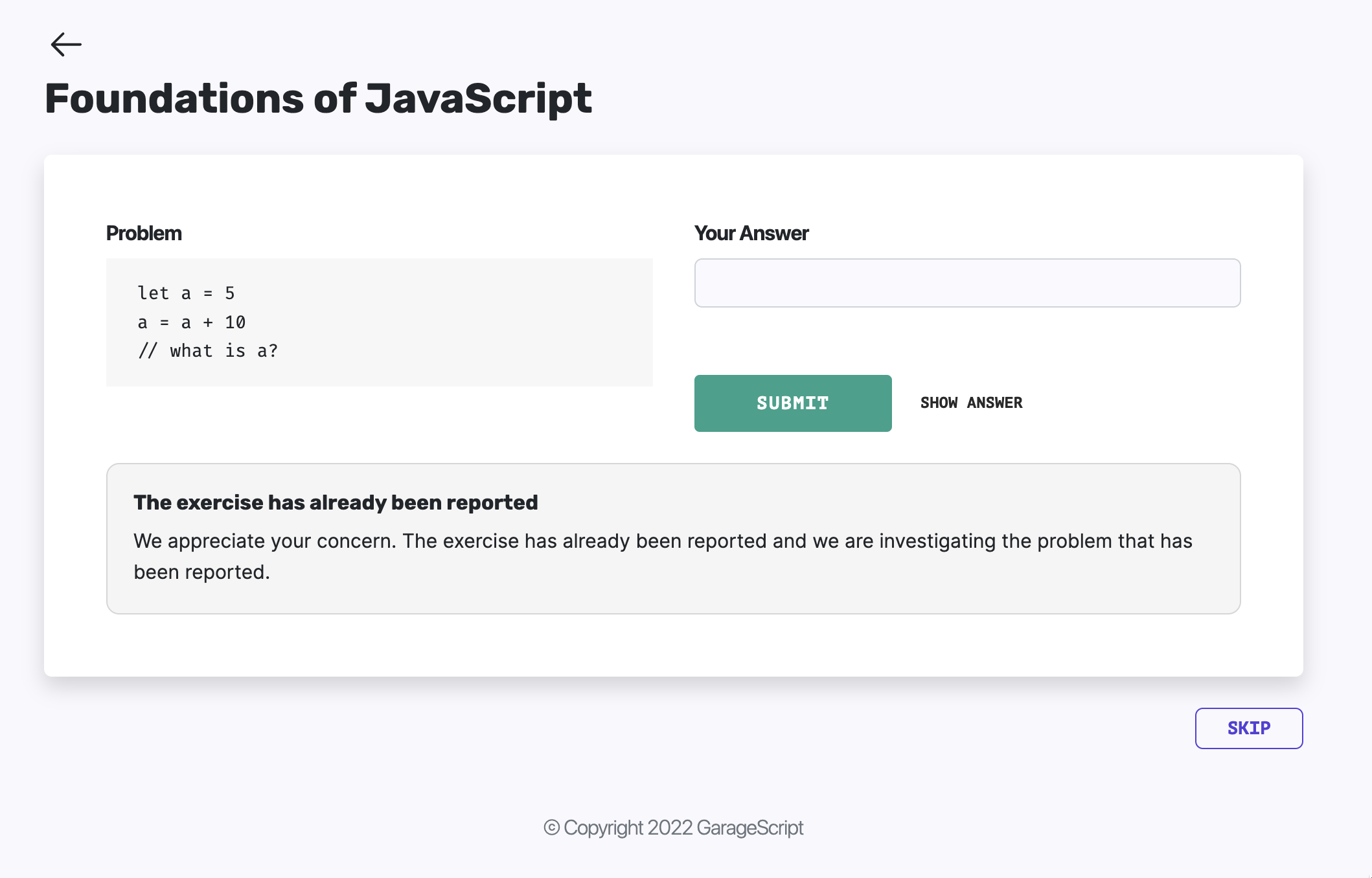
Task: Click the GarageScript name in footer
Action: 750,827
